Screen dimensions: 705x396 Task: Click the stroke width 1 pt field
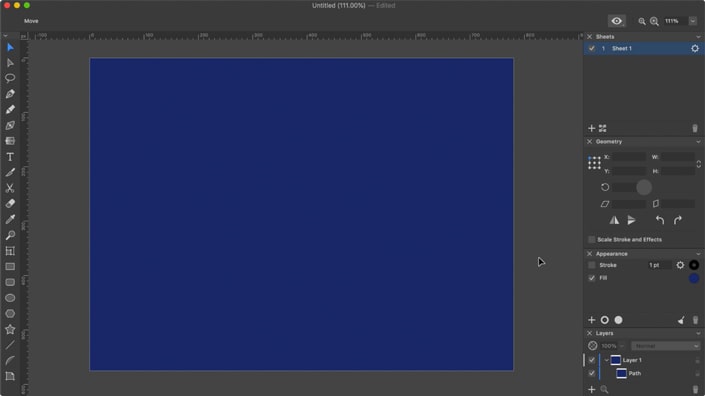click(659, 265)
